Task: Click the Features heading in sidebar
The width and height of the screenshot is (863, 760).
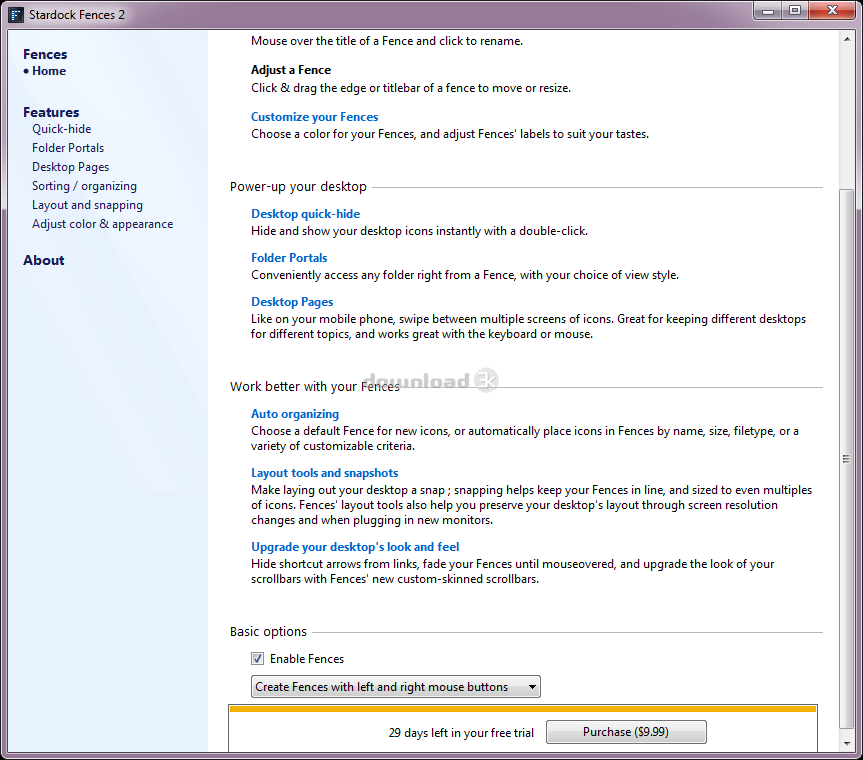Action: coord(51,112)
